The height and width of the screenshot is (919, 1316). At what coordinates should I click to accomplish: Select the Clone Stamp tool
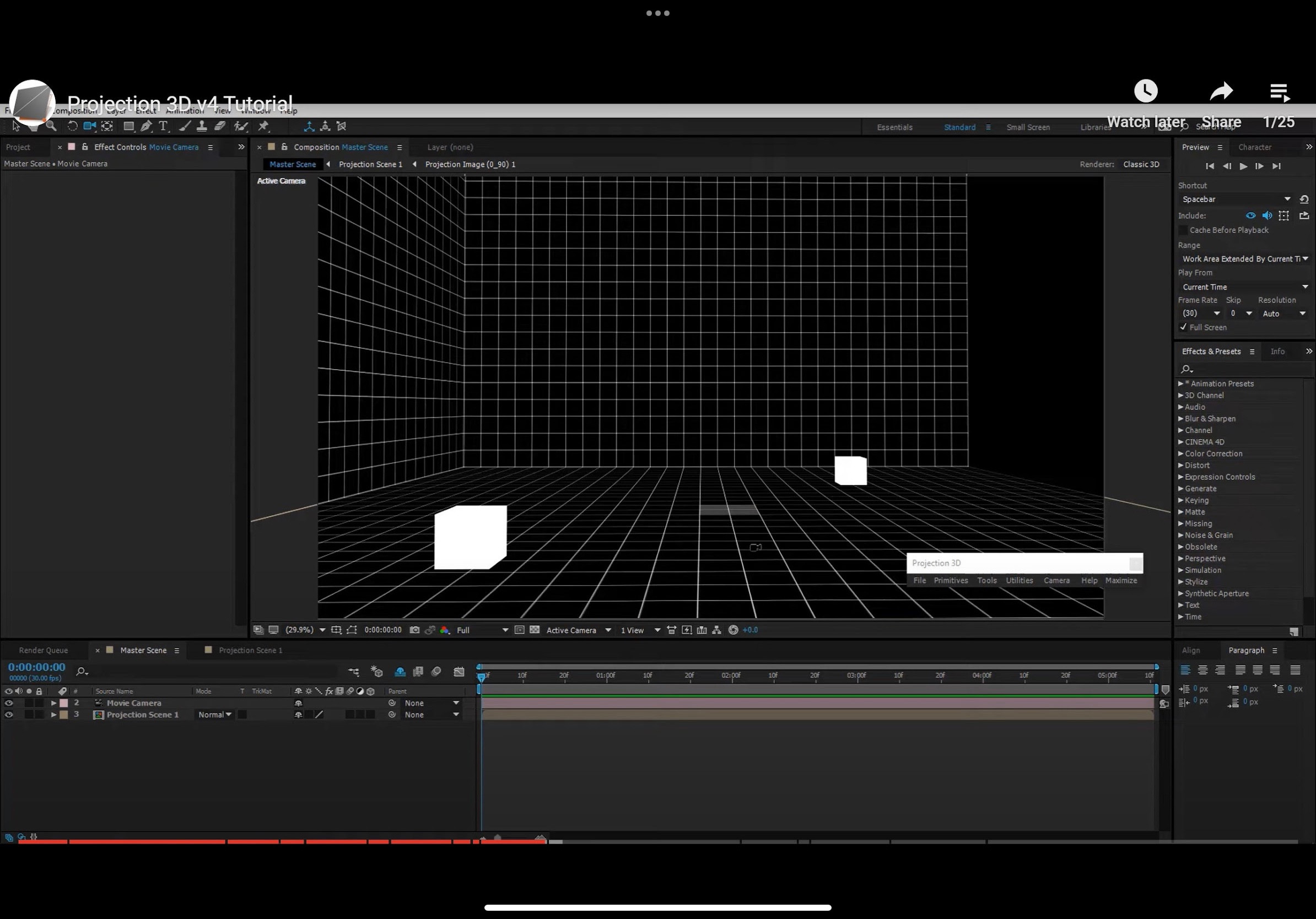coord(202,126)
